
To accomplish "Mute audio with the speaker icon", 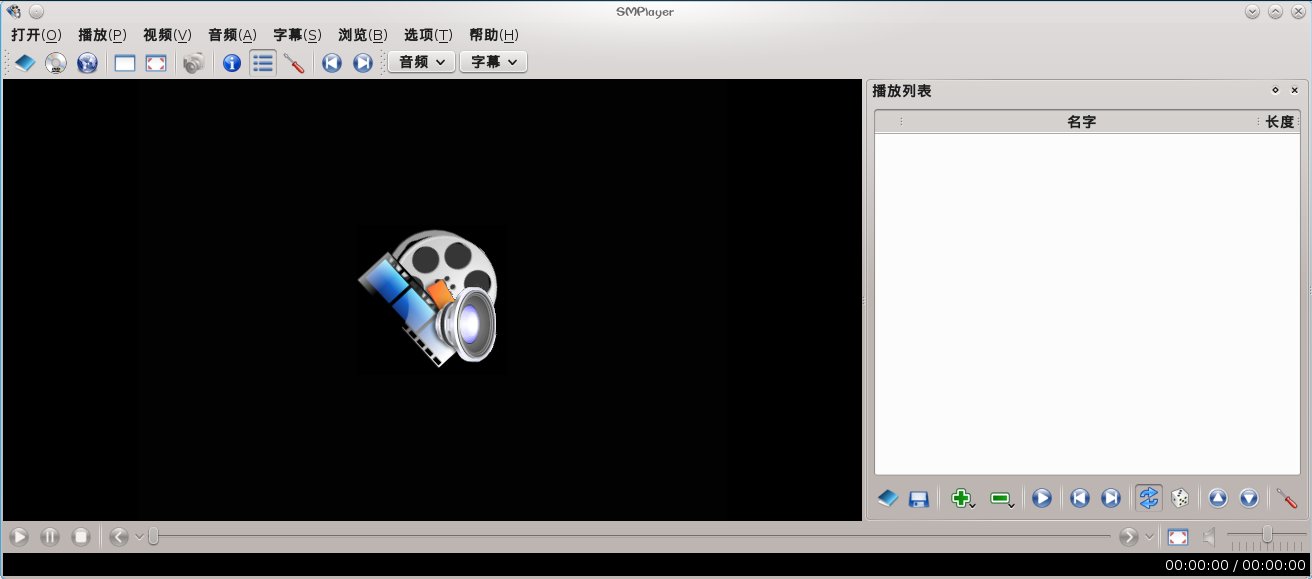I will (1209, 537).
